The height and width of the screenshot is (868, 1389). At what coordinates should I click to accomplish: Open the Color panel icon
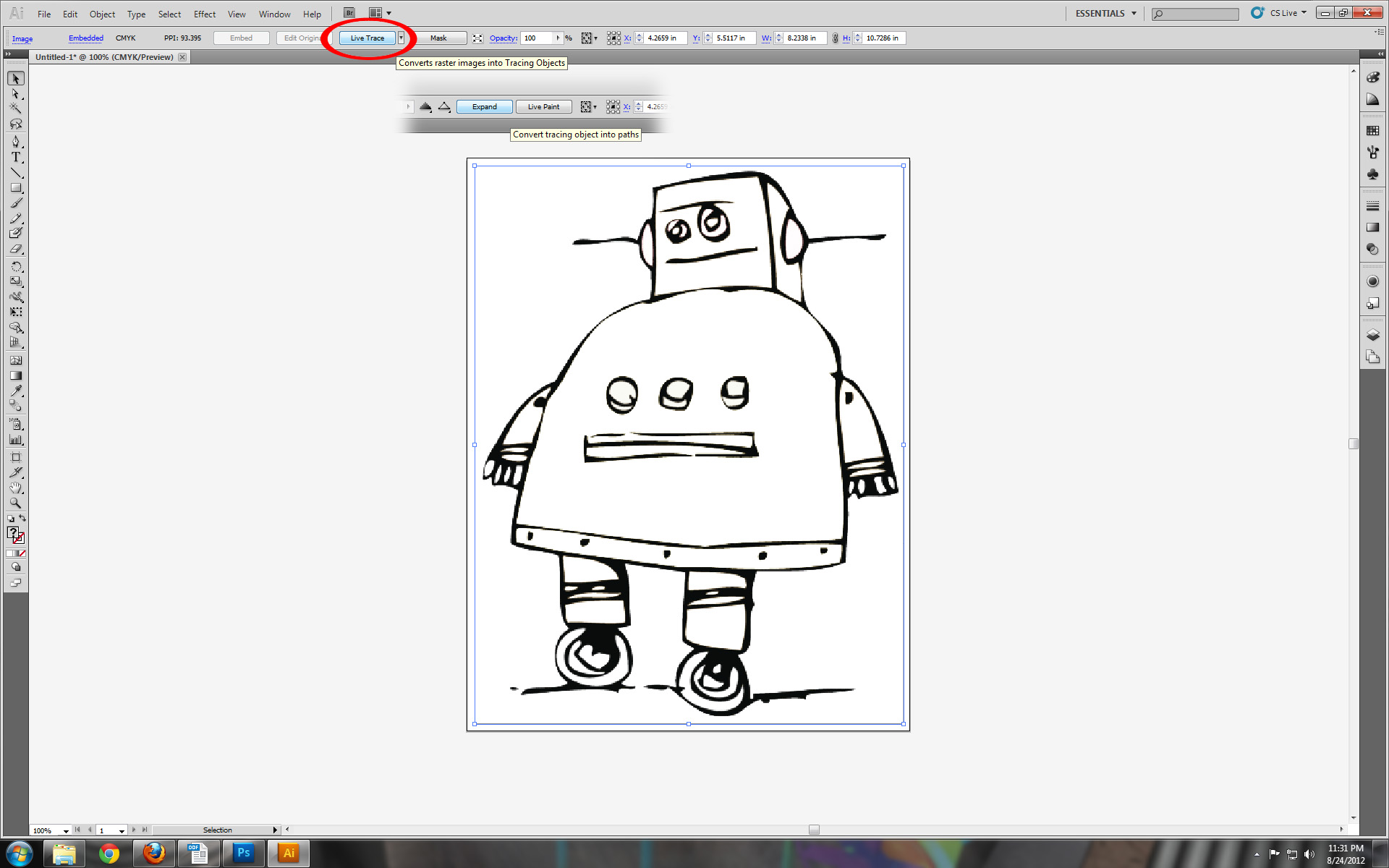click(1372, 77)
